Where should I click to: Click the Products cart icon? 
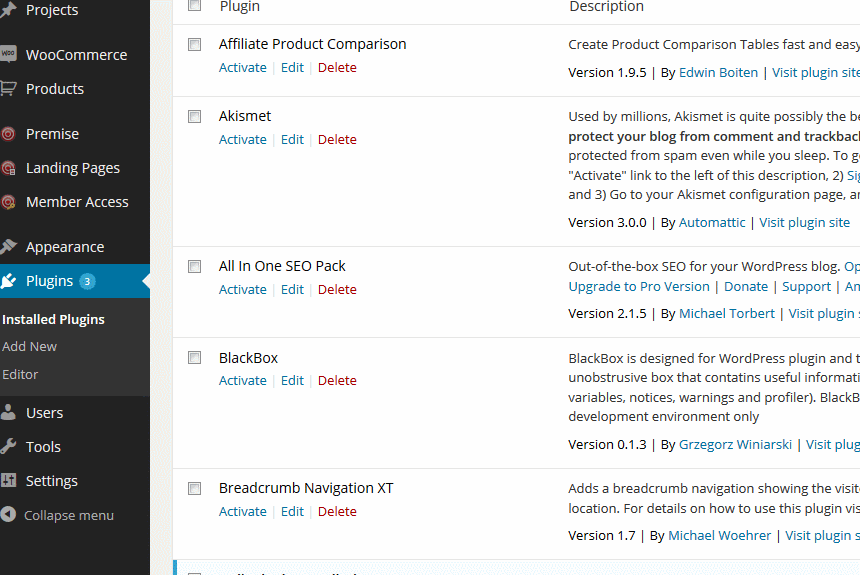tap(8, 88)
